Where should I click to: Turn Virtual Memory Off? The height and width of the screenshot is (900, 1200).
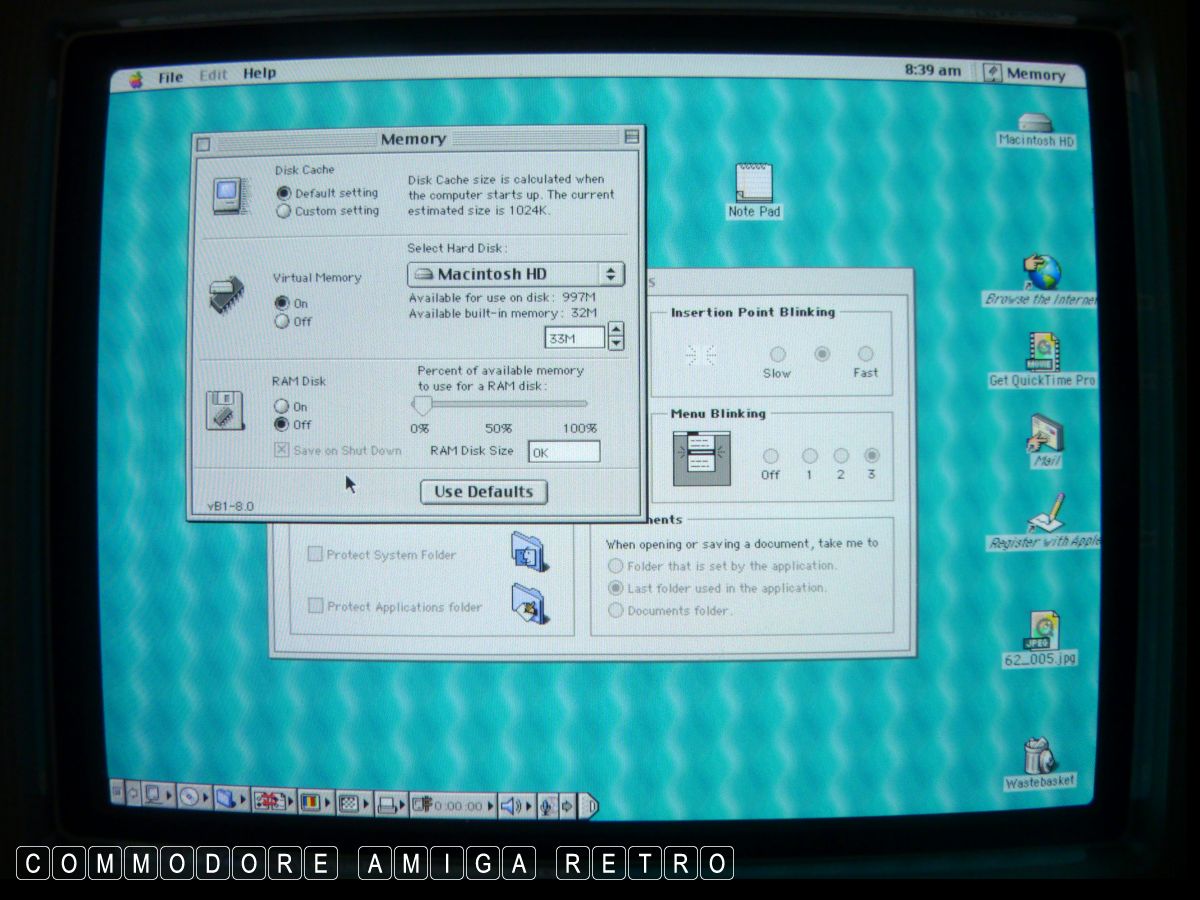click(x=282, y=321)
